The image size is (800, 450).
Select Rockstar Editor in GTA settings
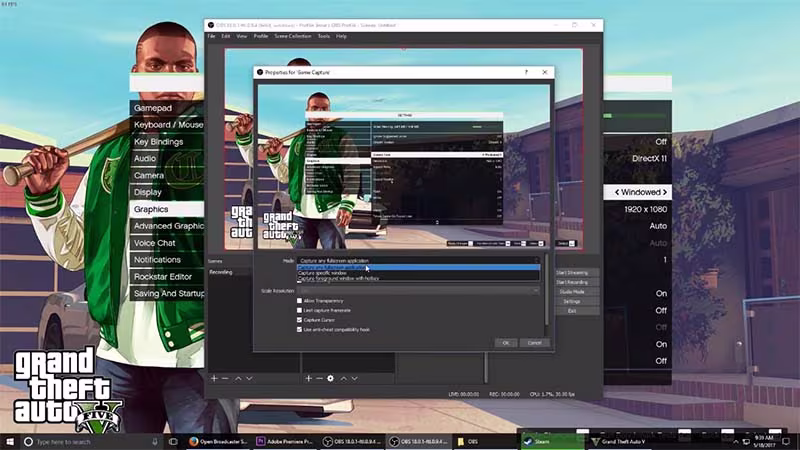(167, 277)
